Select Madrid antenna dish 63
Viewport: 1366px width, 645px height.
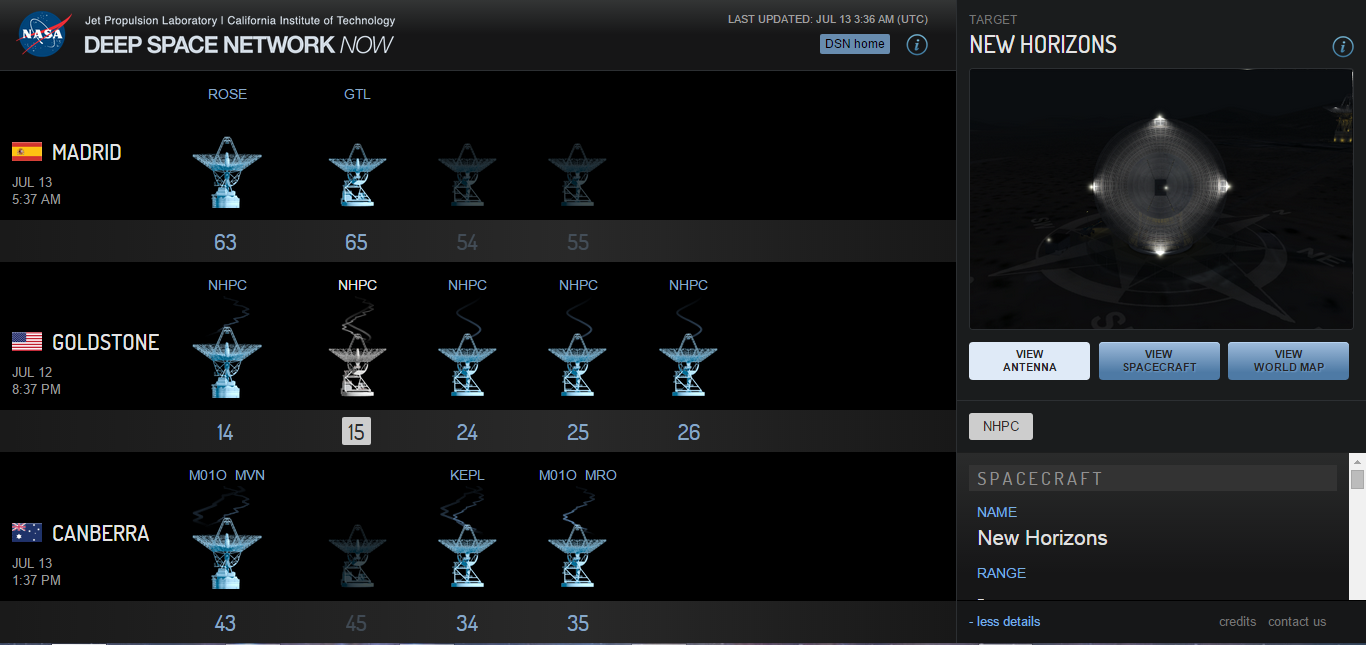pos(226,171)
